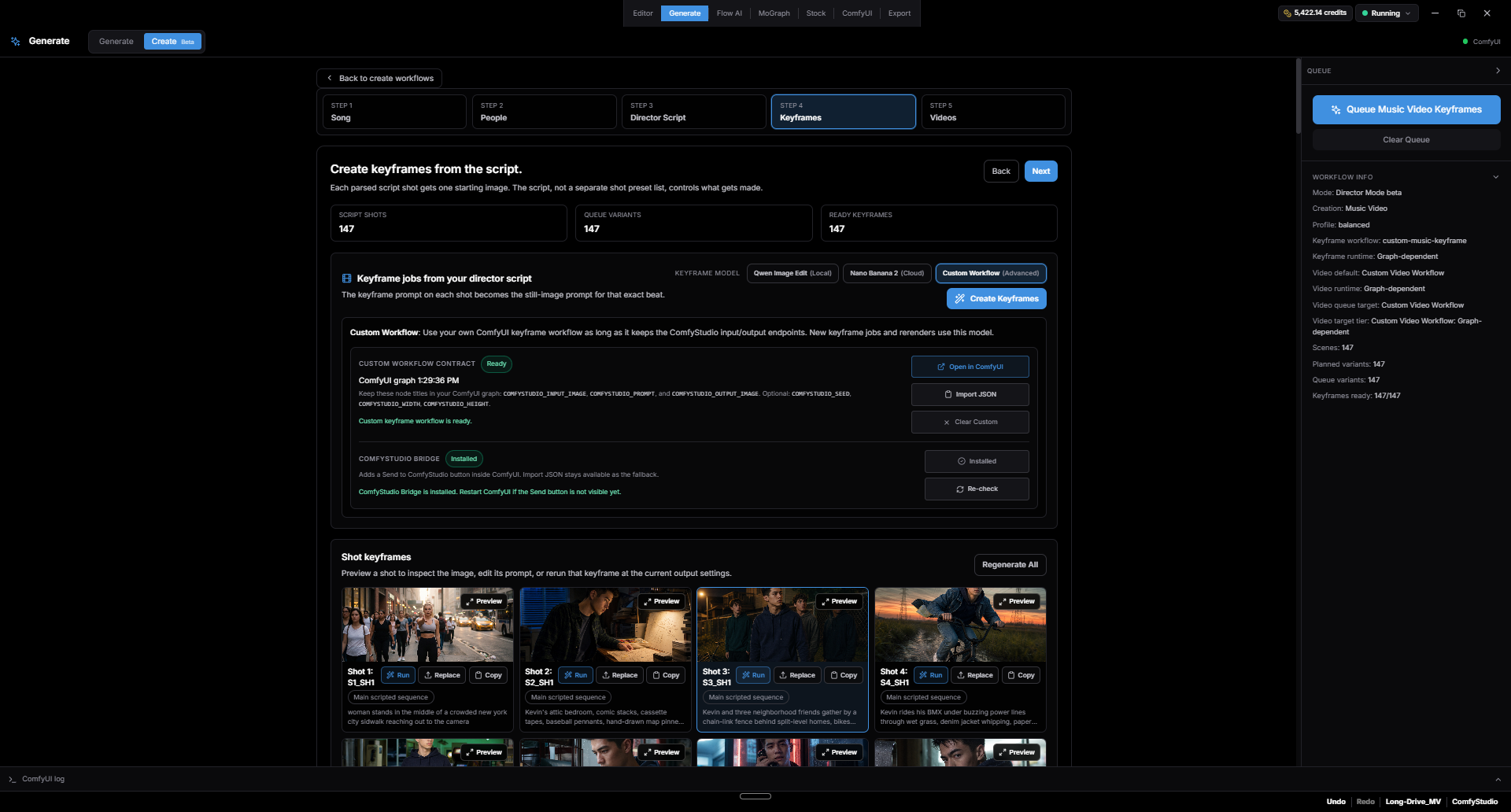Preview Shot 3 keyframe
Viewport: 1511px width, 812px height.
tap(839, 601)
